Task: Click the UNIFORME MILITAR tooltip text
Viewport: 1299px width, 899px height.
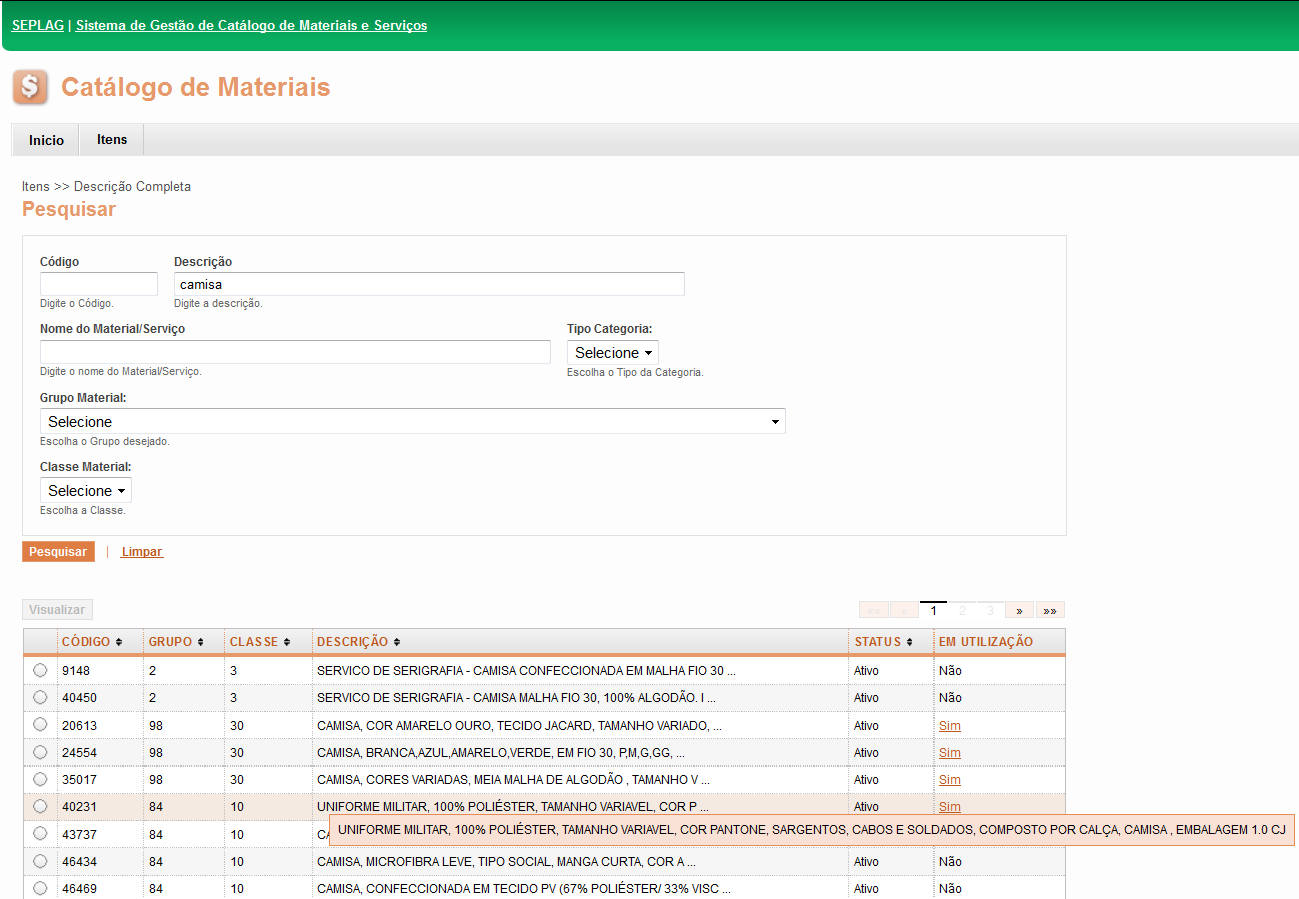Action: click(x=811, y=830)
